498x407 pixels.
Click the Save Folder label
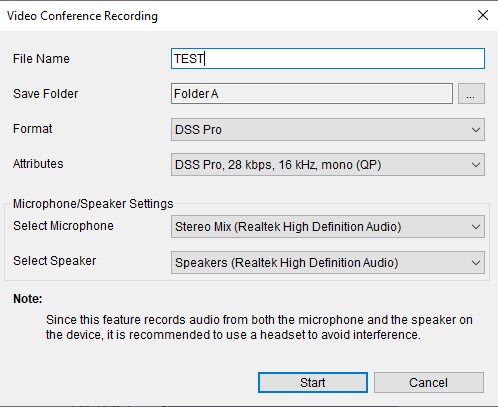[x=46, y=94]
